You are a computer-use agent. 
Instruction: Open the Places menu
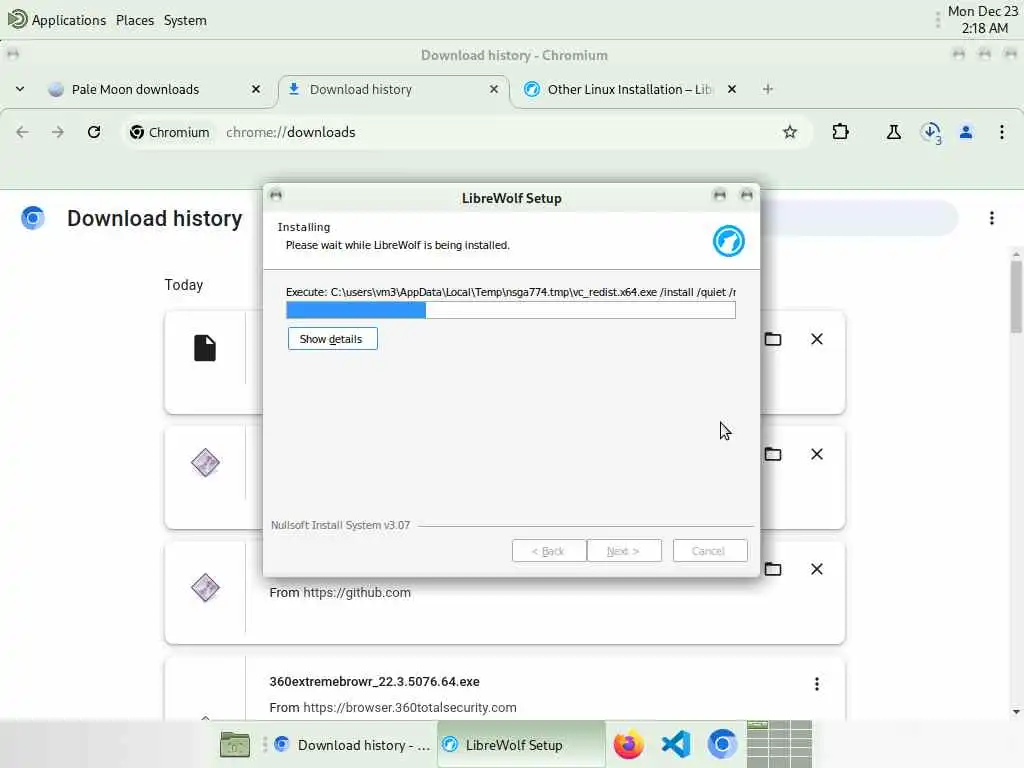click(135, 20)
